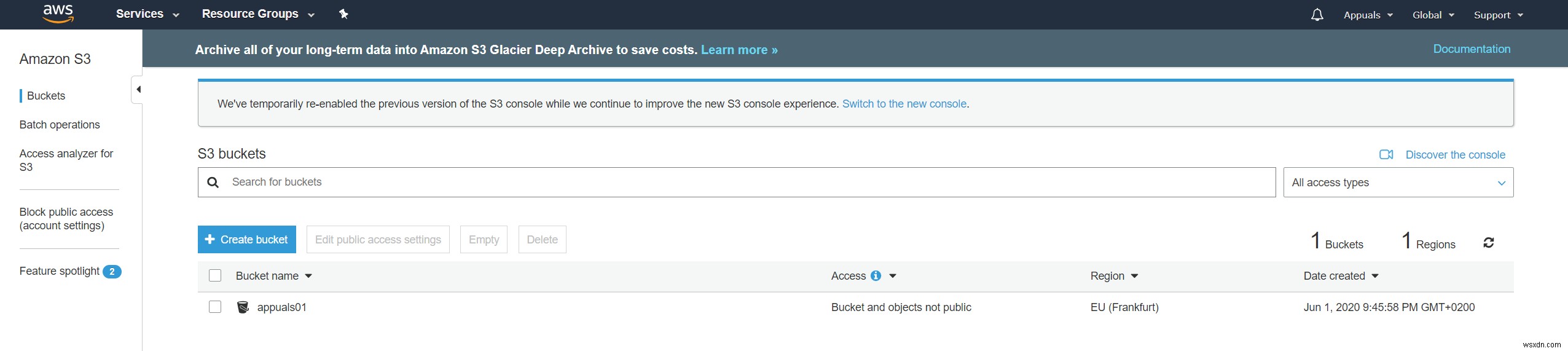Viewport: 1568px width, 351px height.
Task: Open Feature spotlight in sidebar
Action: click(60, 271)
